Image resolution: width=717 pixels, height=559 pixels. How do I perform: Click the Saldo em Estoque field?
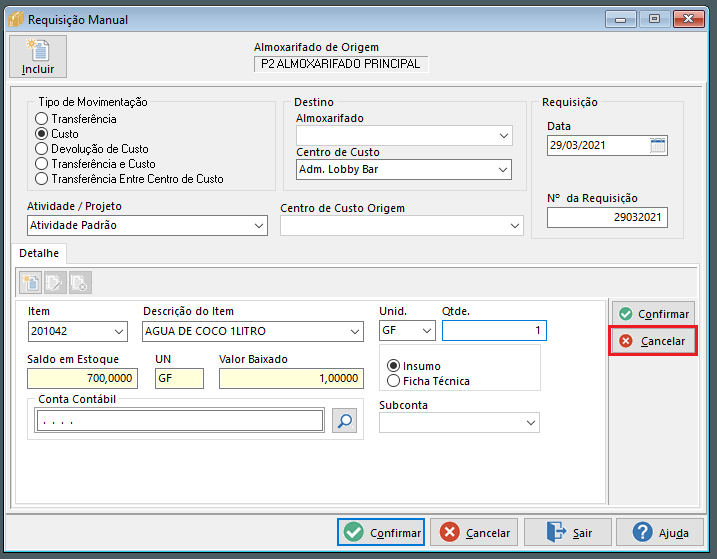82,378
